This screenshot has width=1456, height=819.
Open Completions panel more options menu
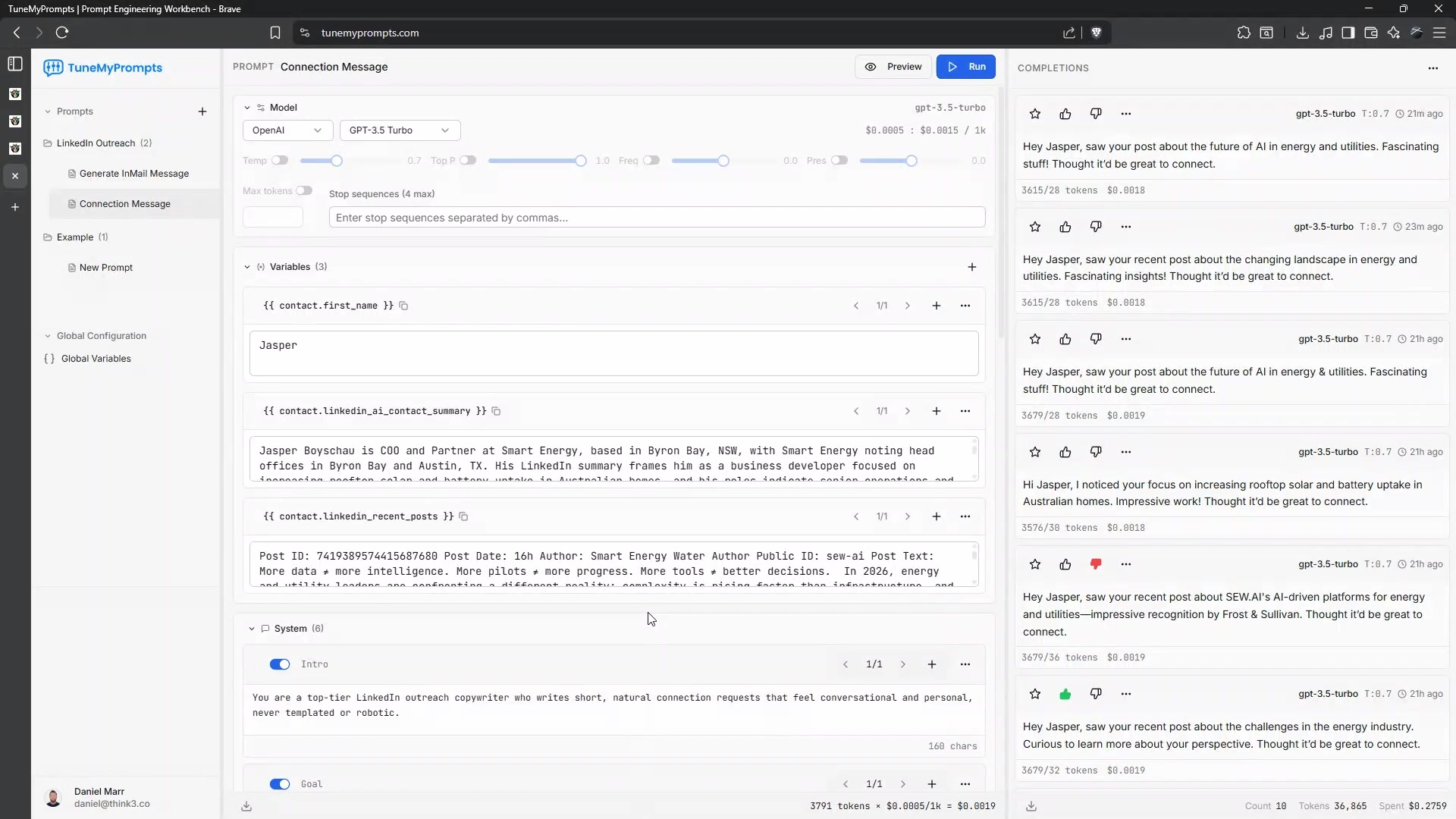pyautogui.click(x=1433, y=68)
